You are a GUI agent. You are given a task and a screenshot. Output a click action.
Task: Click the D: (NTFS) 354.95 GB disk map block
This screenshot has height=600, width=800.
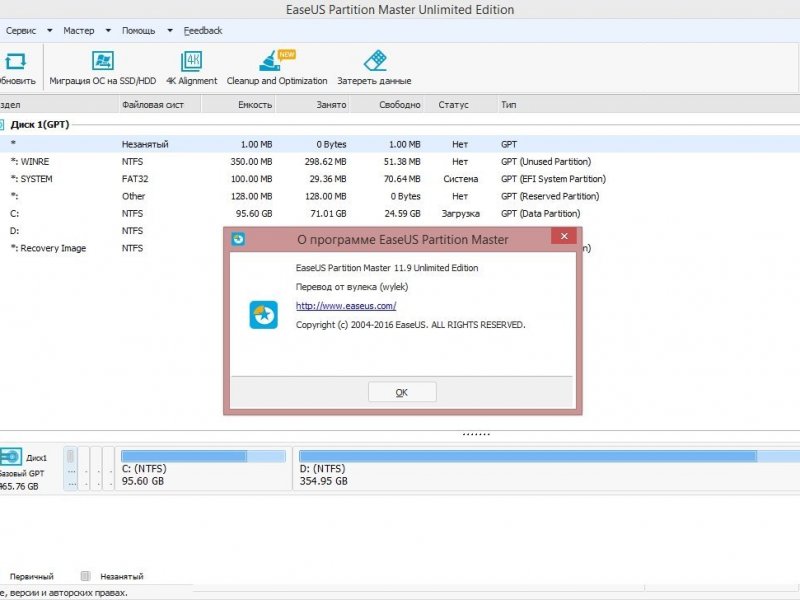coord(547,469)
